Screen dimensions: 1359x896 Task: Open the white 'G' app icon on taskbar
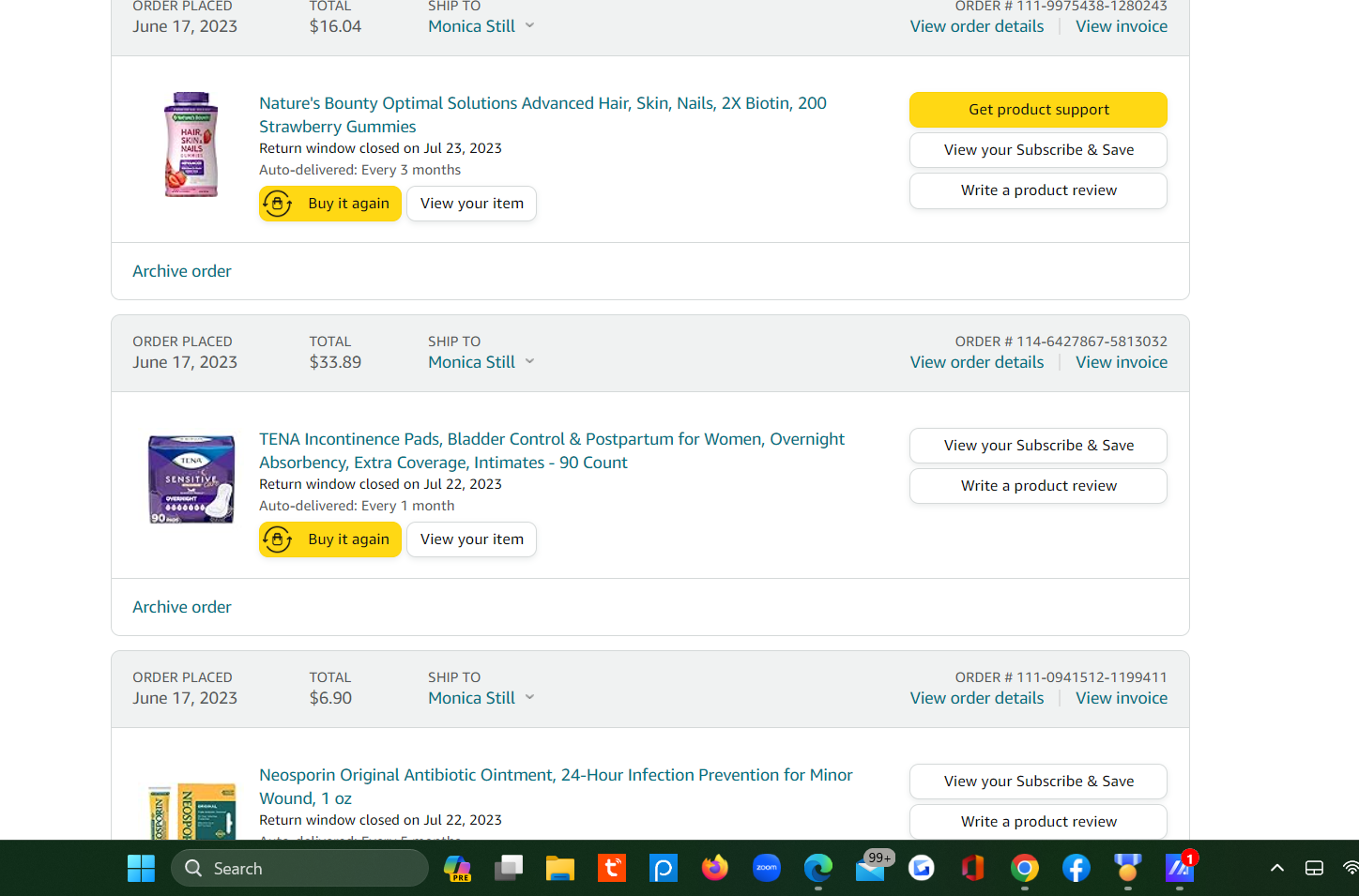[x=922, y=869]
